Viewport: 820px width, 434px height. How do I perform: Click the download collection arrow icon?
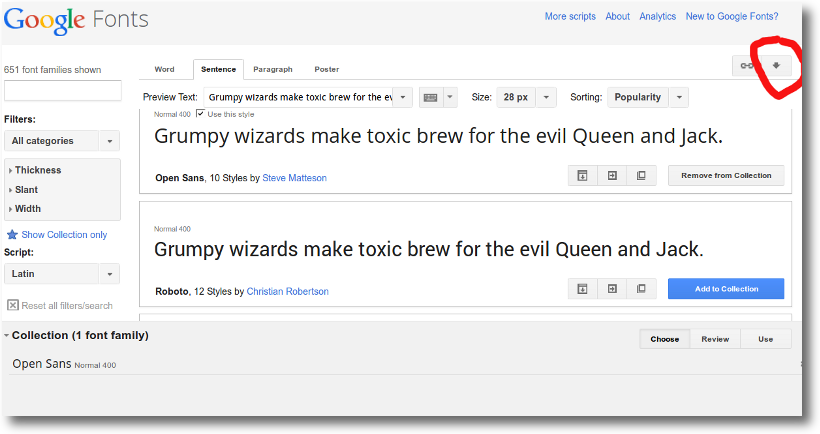coord(777,65)
